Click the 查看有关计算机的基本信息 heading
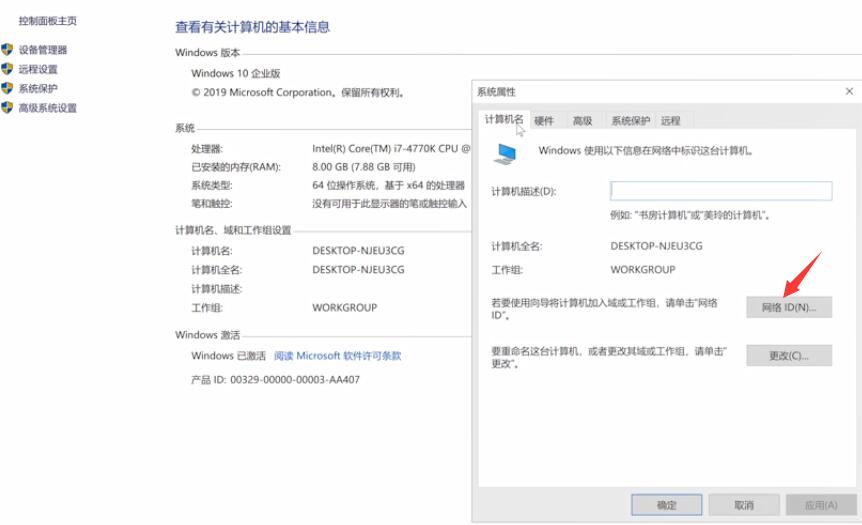 [x=252, y=27]
